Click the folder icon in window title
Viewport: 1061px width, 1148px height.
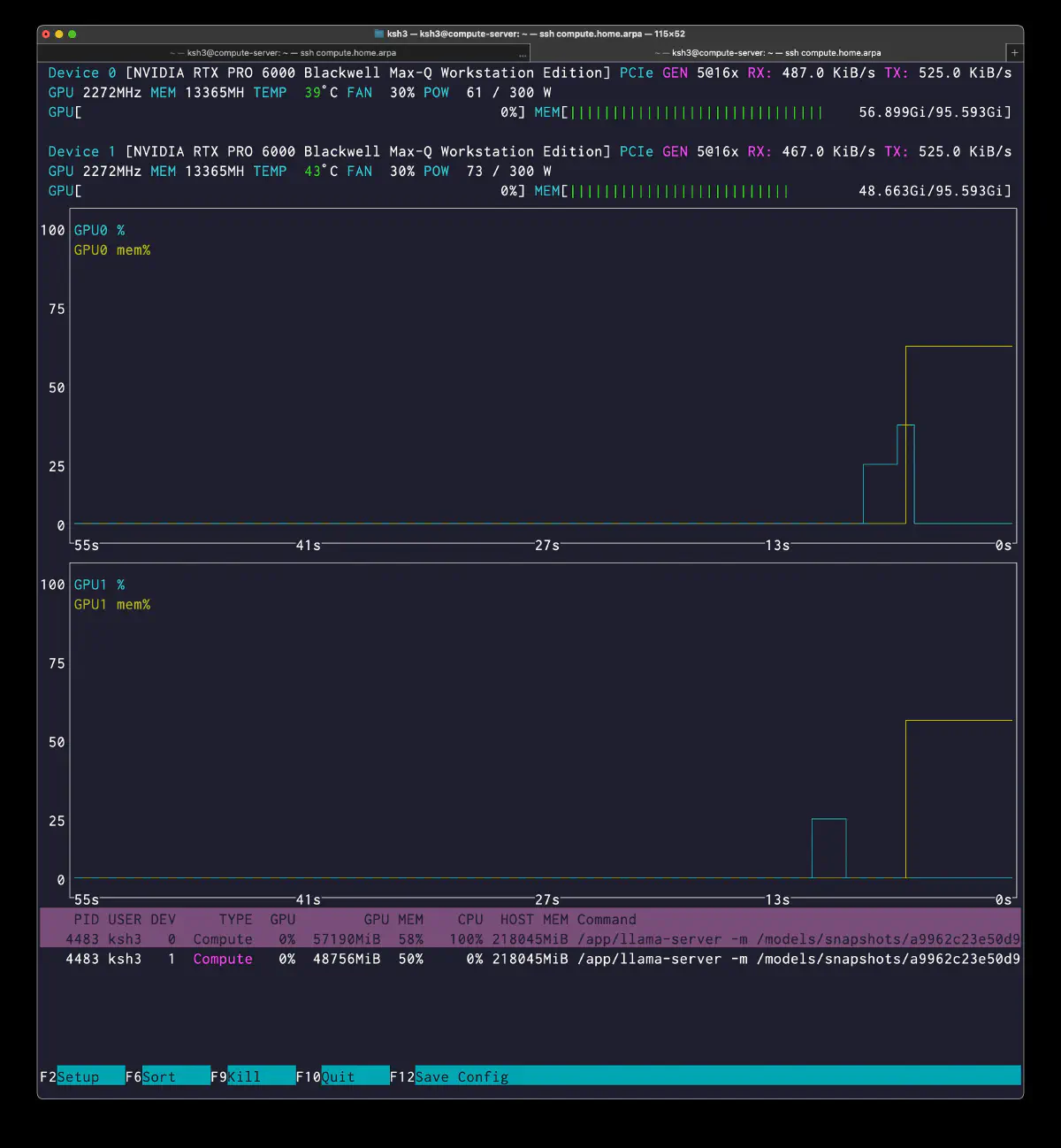[x=379, y=34]
